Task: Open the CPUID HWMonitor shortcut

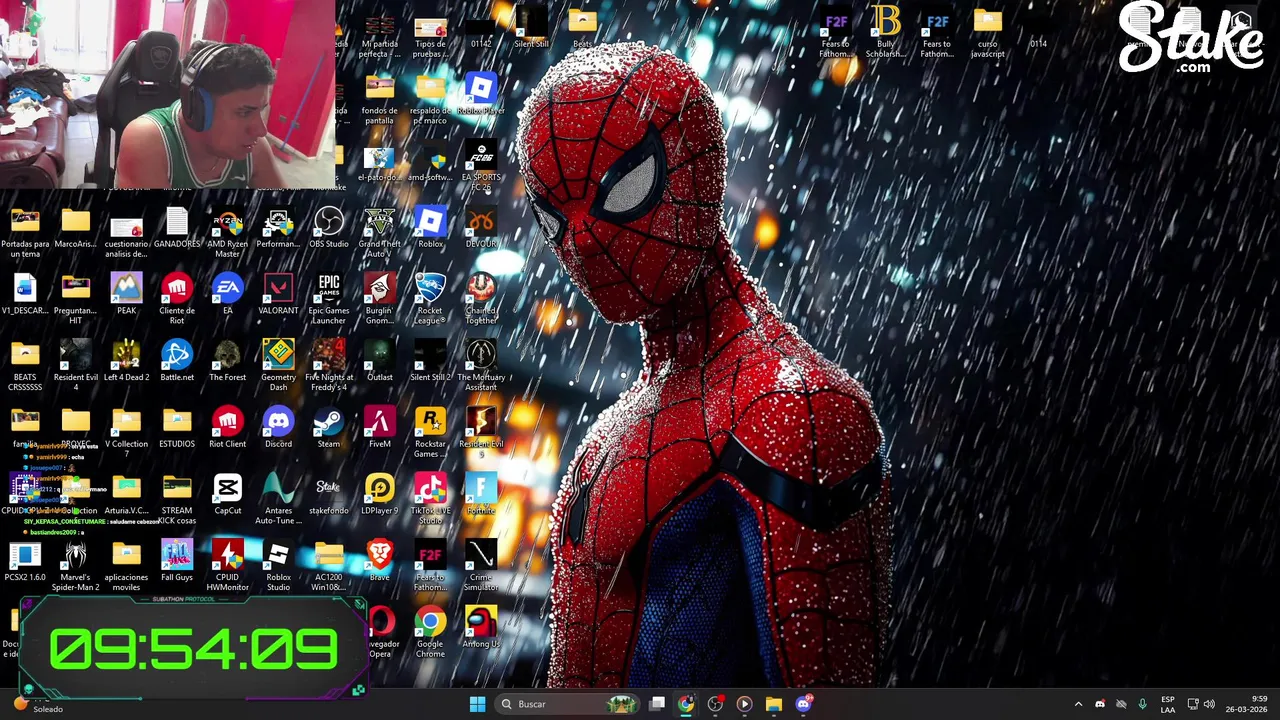Action: pos(228,566)
